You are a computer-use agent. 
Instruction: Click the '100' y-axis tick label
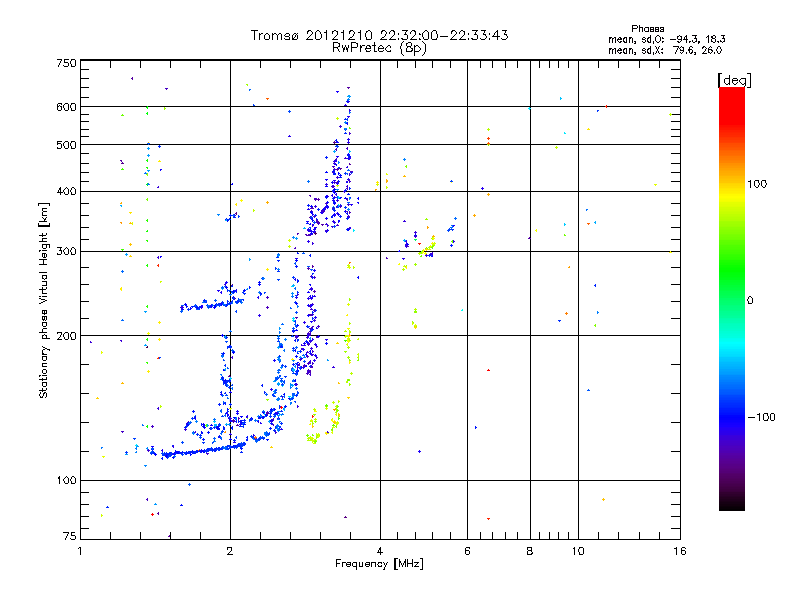click(x=66, y=481)
